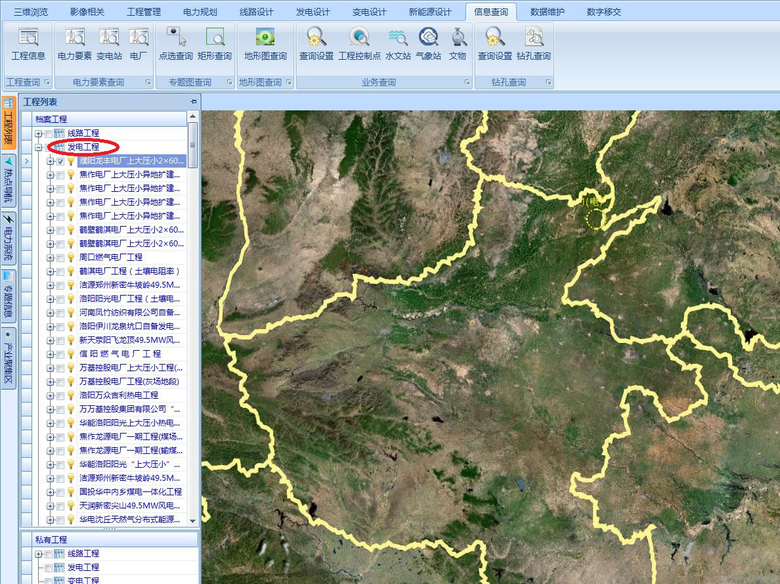The height and width of the screenshot is (584, 780).
Task: Select the 变电站 query icon
Action: point(109,45)
